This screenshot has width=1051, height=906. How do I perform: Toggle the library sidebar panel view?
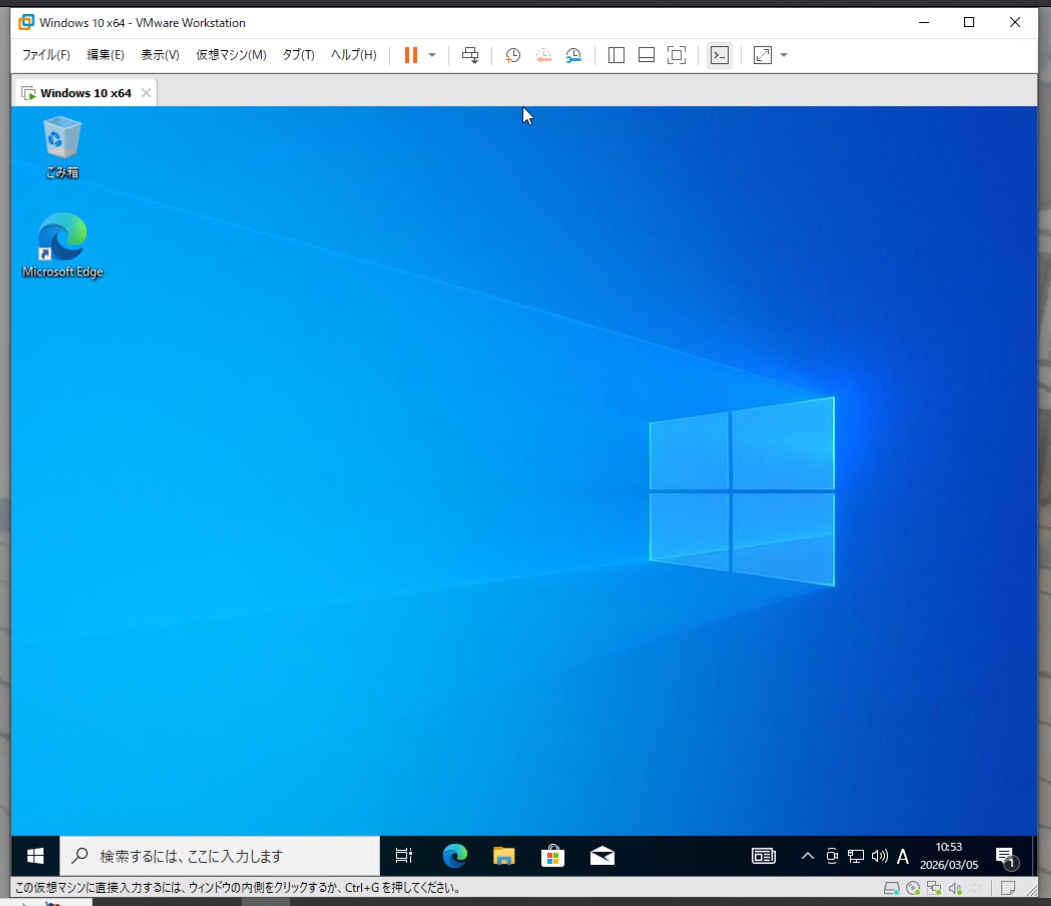pyautogui.click(x=616, y=55)
